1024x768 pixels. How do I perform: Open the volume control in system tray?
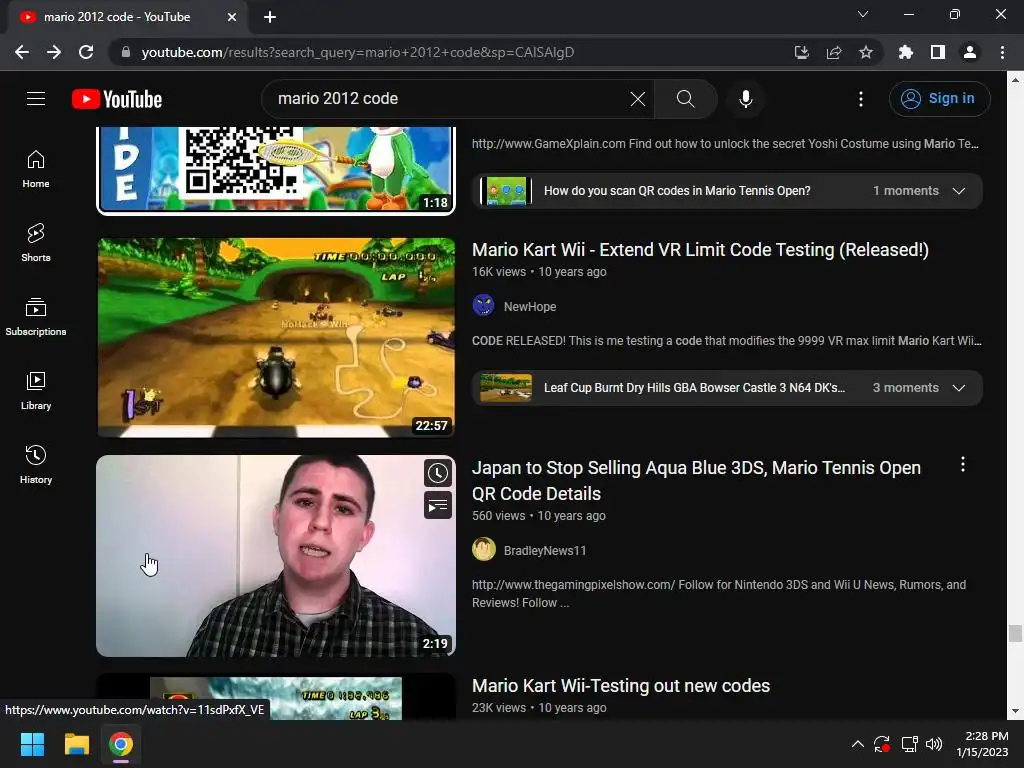click(x=934, y=744)
